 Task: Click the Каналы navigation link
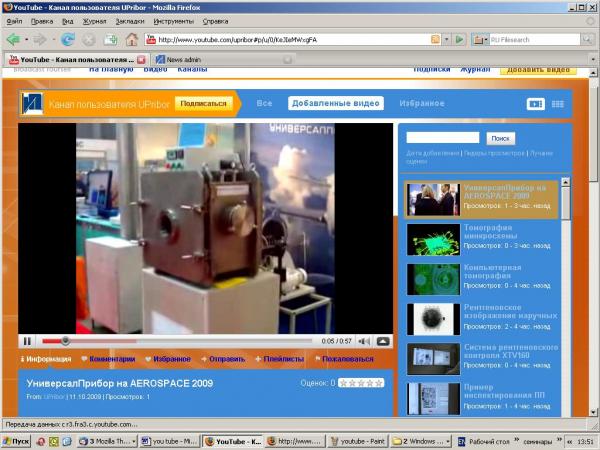[192, 70]
